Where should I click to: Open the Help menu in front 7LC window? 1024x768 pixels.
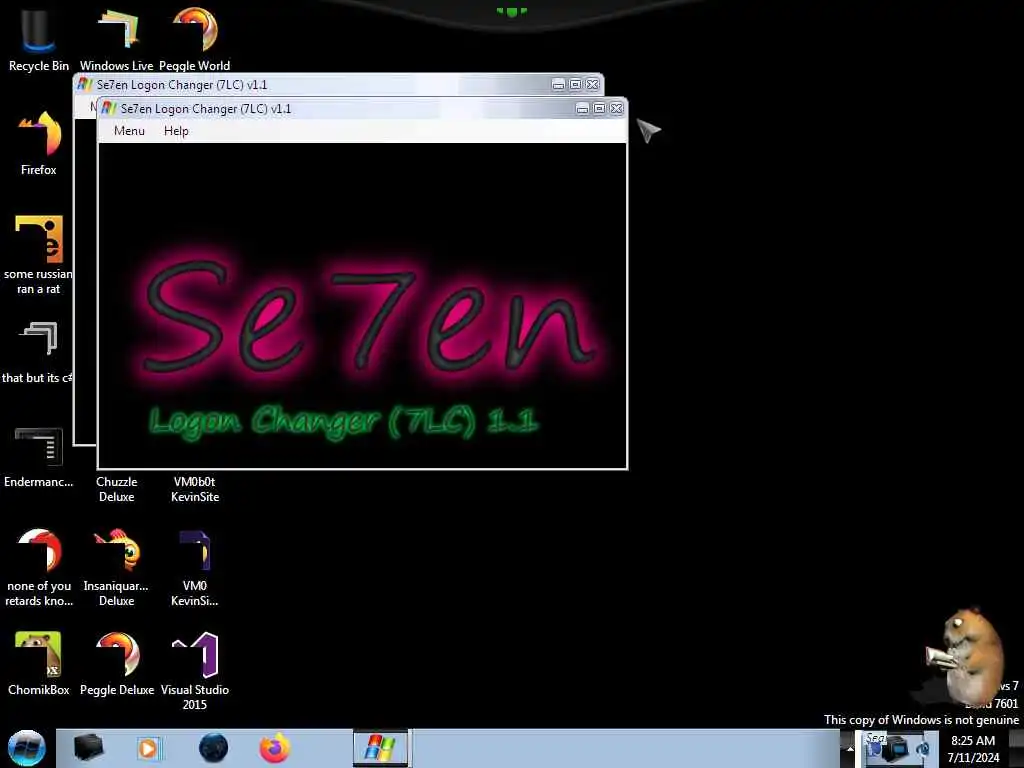point(176,131)
